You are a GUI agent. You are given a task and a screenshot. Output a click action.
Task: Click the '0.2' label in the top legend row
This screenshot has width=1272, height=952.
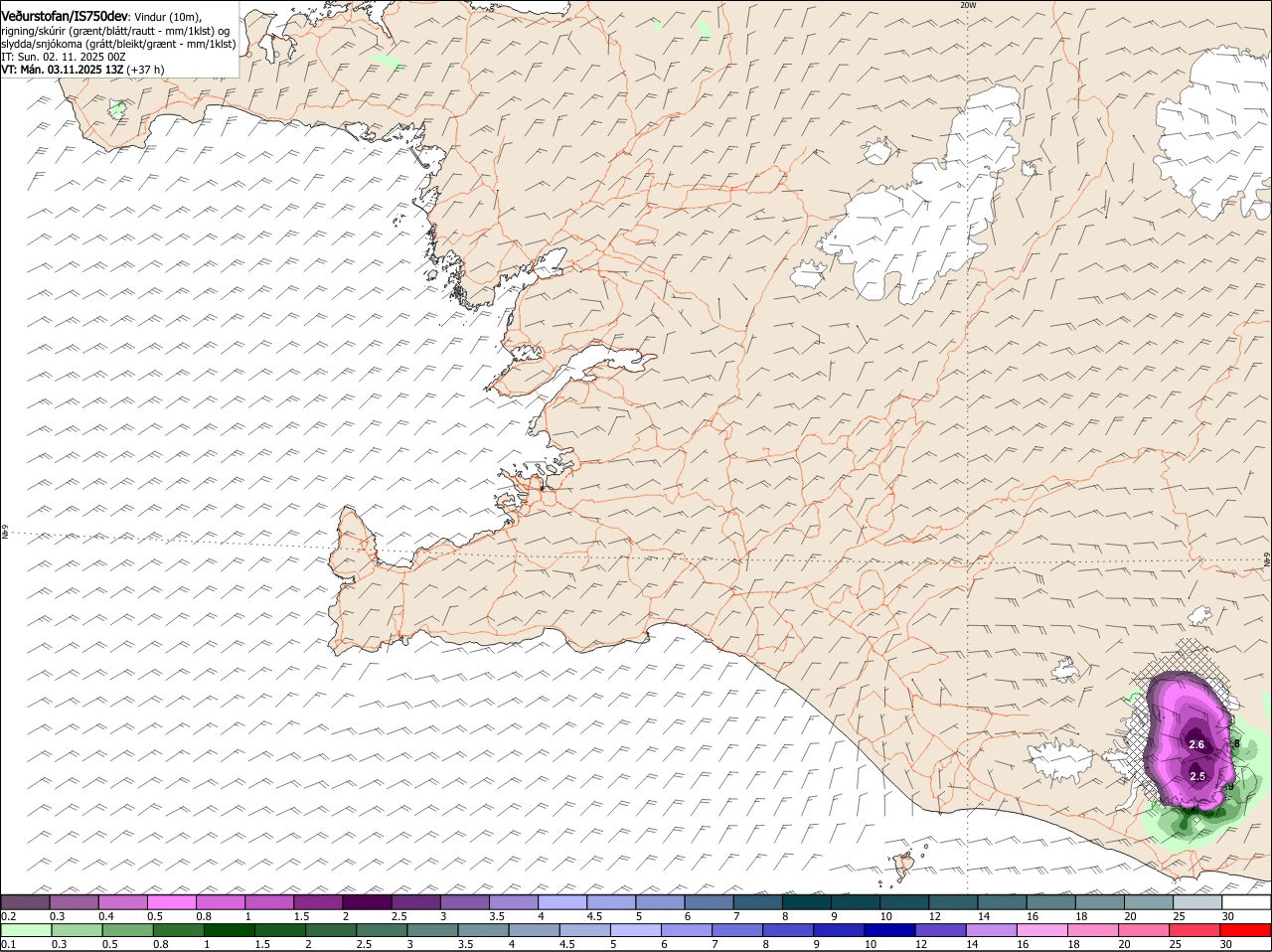coord(9,915)
